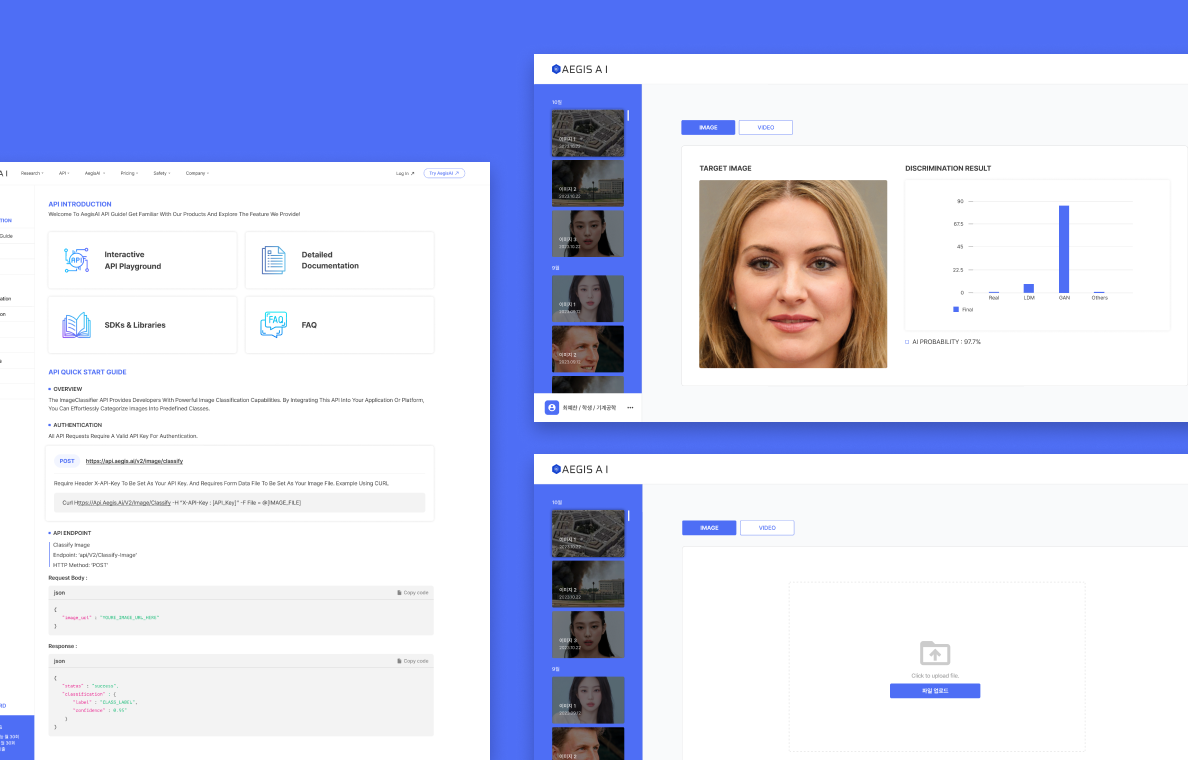The width and height of the screenshot is (1188, 760).
Task: Switch to the VIDEO tab in the results window
Action: pyautogui.click(x=765, y=128)
